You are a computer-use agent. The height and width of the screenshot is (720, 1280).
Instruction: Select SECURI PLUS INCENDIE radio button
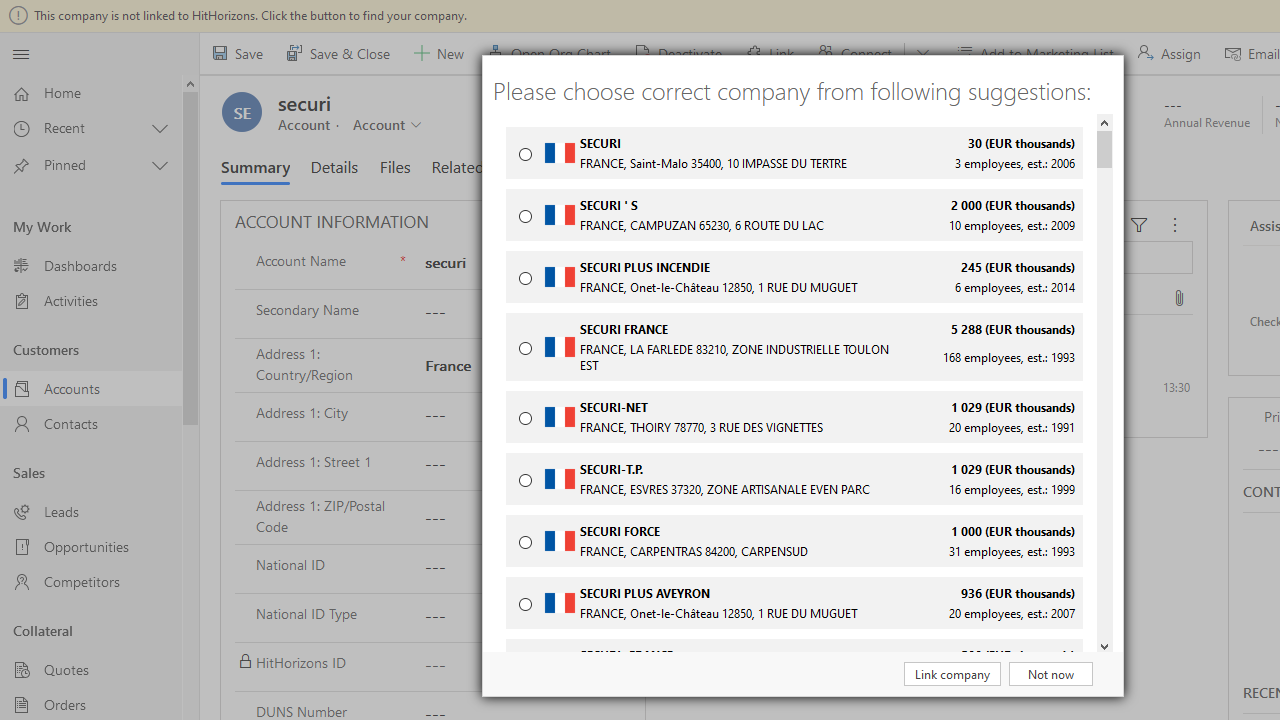point(525,278)
